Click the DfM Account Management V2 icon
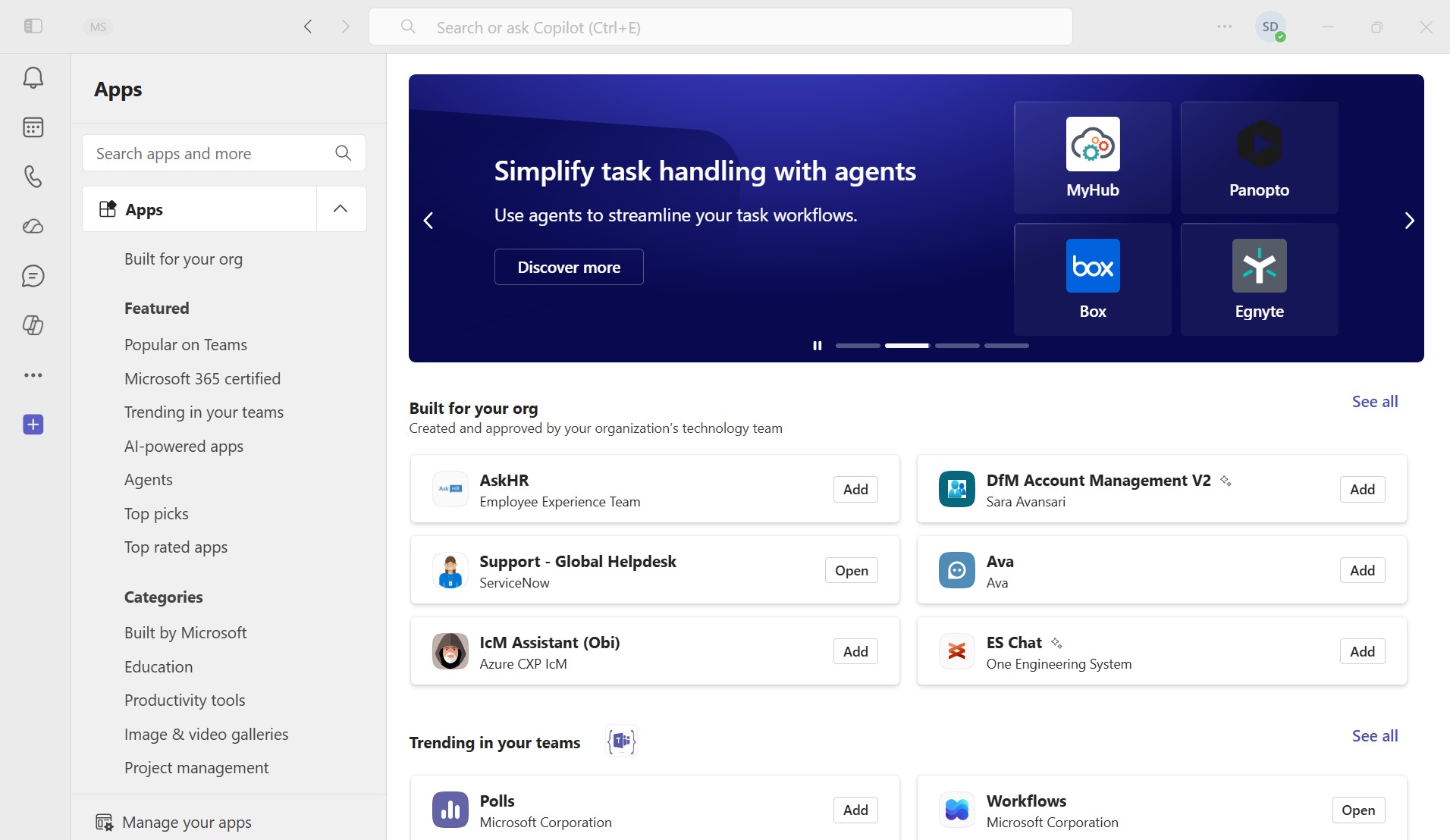The width and height of the screenshot is (1450, 840). tap(957, 489)
